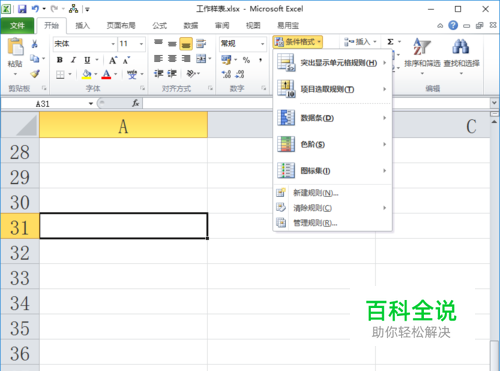
Task: Align text left
Action: click(158, 59)
